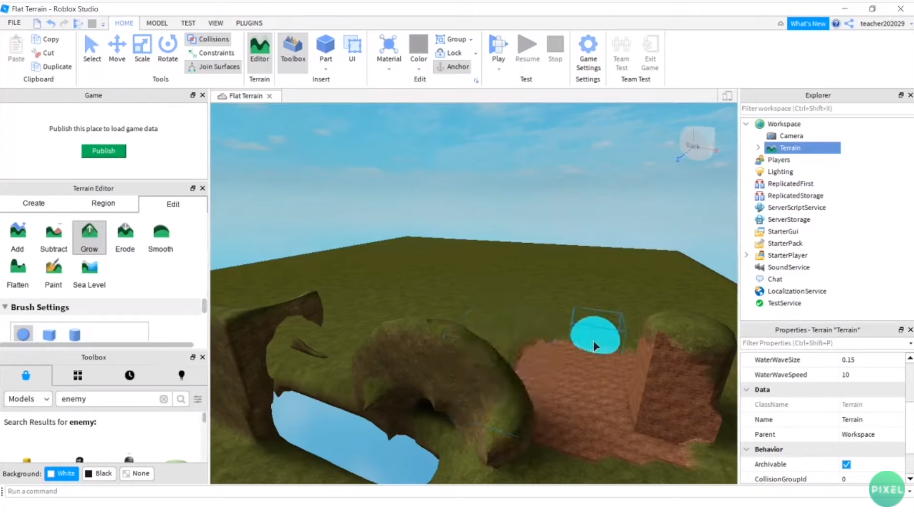
Task: Open the Group dropdown arrow
Action: pos(471,40)
